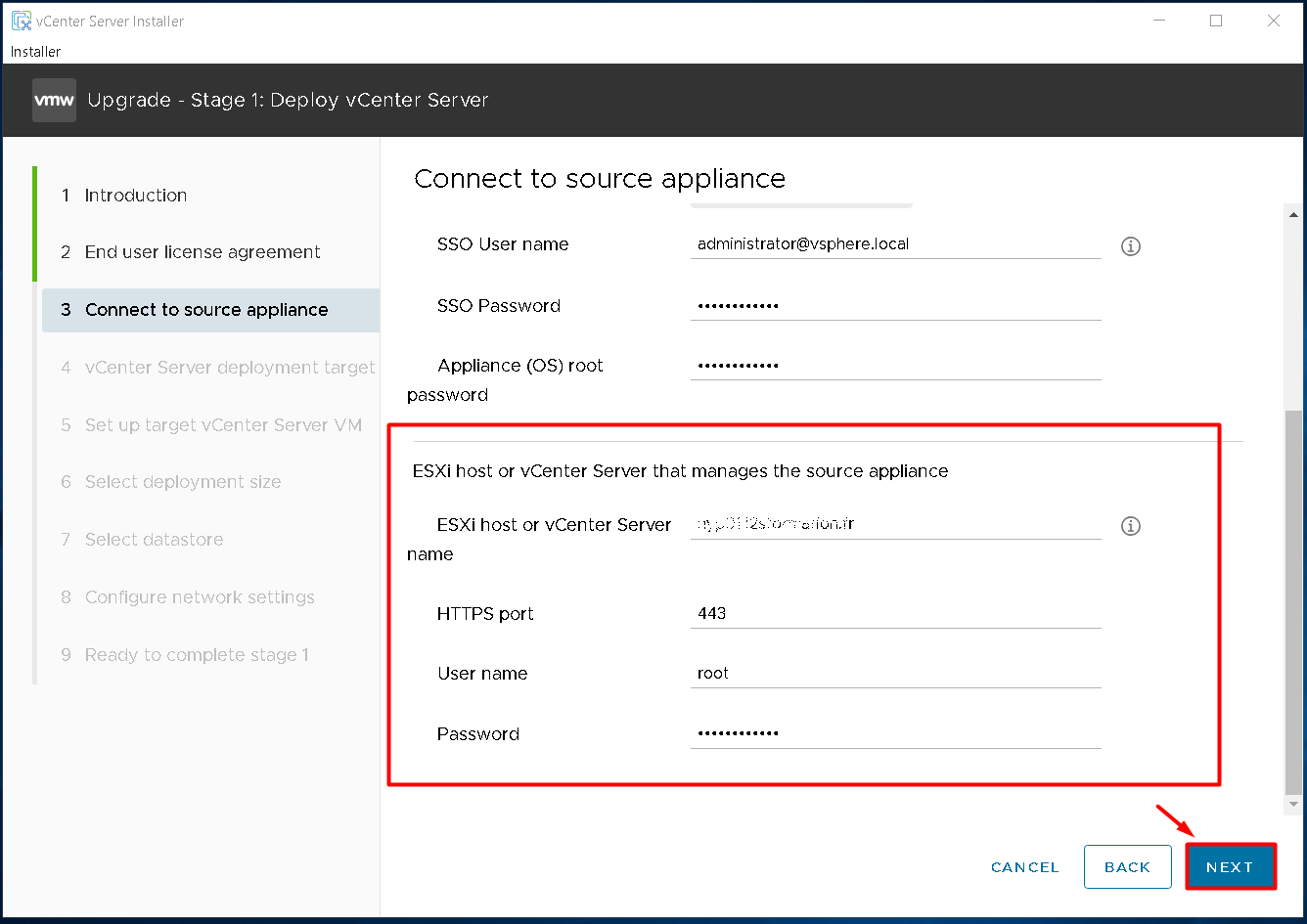
Task: Focus the ESXi User name field containing root
Action: tap(896, 674)
